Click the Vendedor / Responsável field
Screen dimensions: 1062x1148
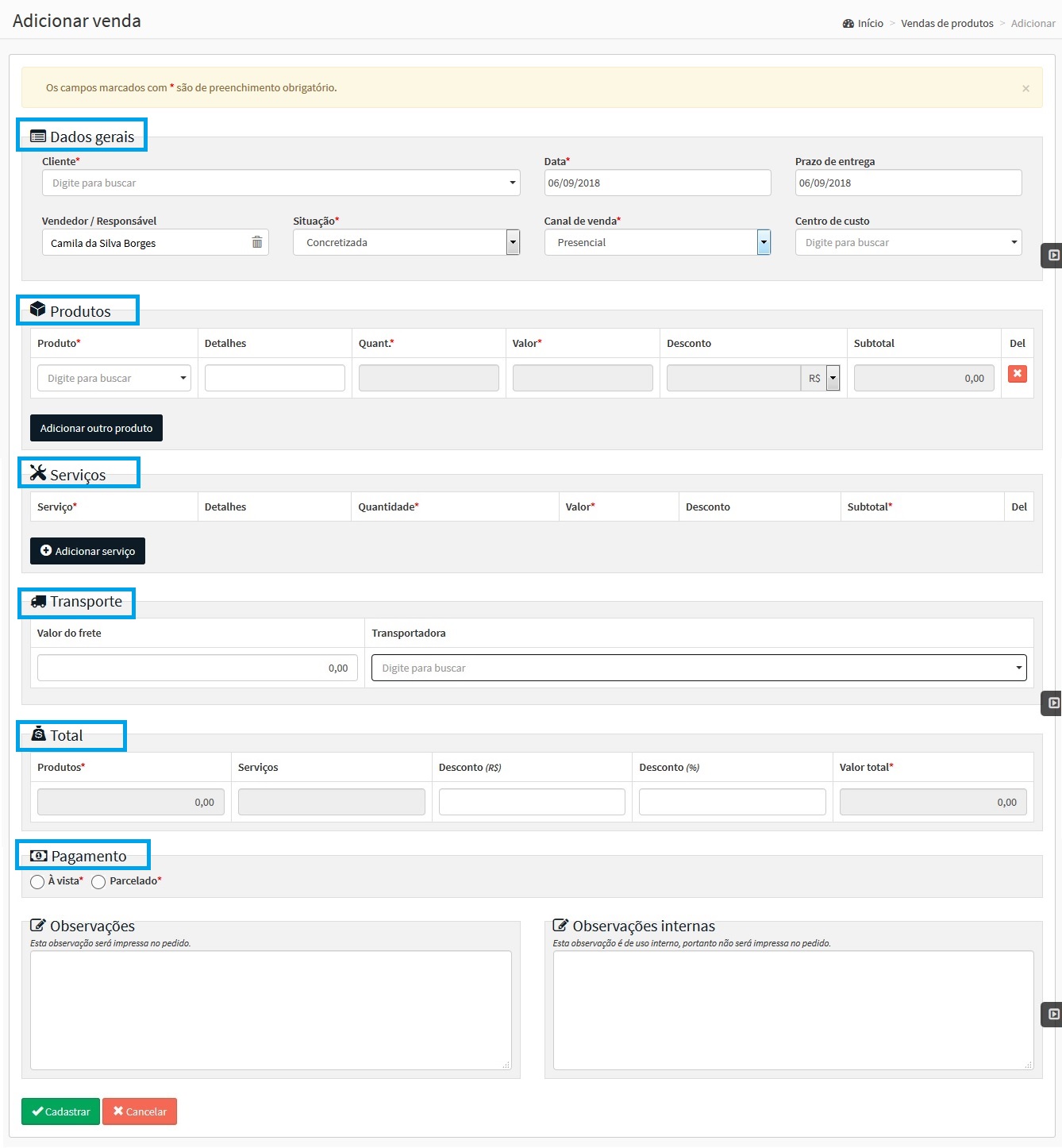pos(156,242)
